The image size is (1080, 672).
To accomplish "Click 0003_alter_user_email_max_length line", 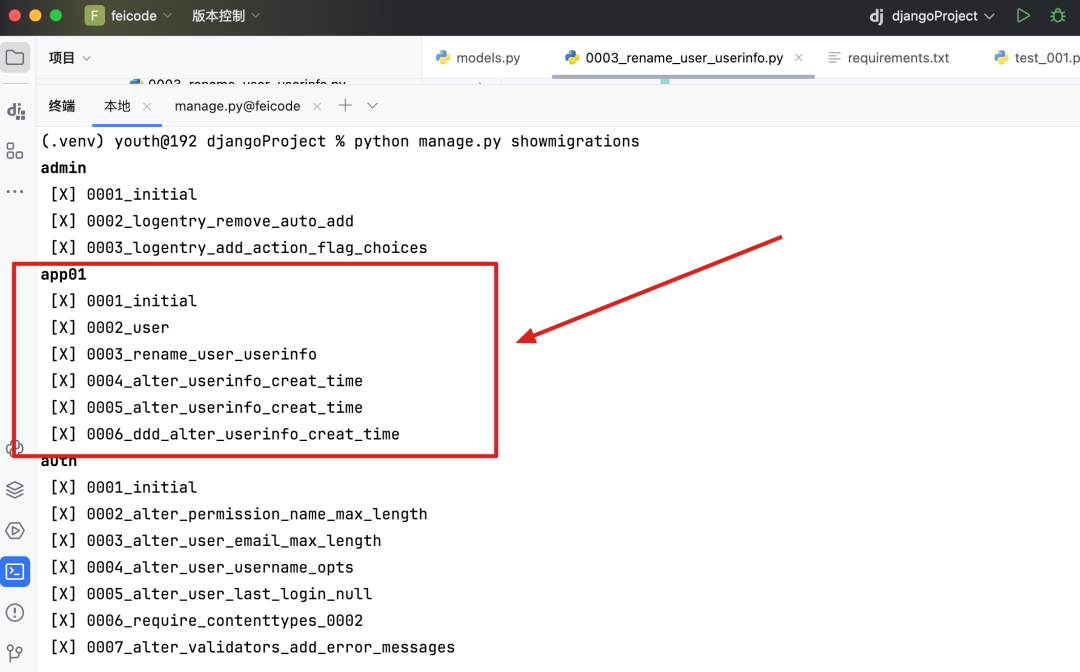I will click(216, 541).
